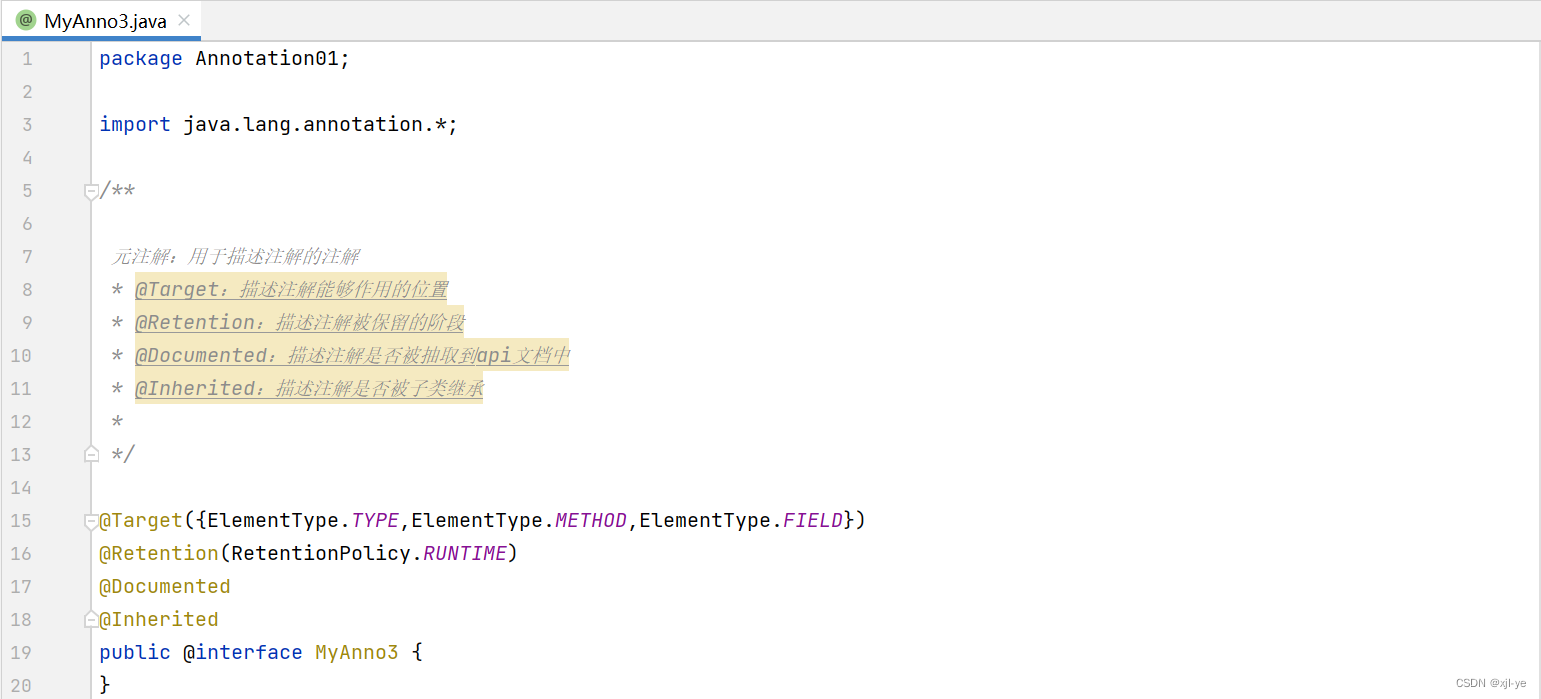1541x699 pixels.
Task: Click the highlighted @Target comment line 8
Action: [x=291, y=289]
